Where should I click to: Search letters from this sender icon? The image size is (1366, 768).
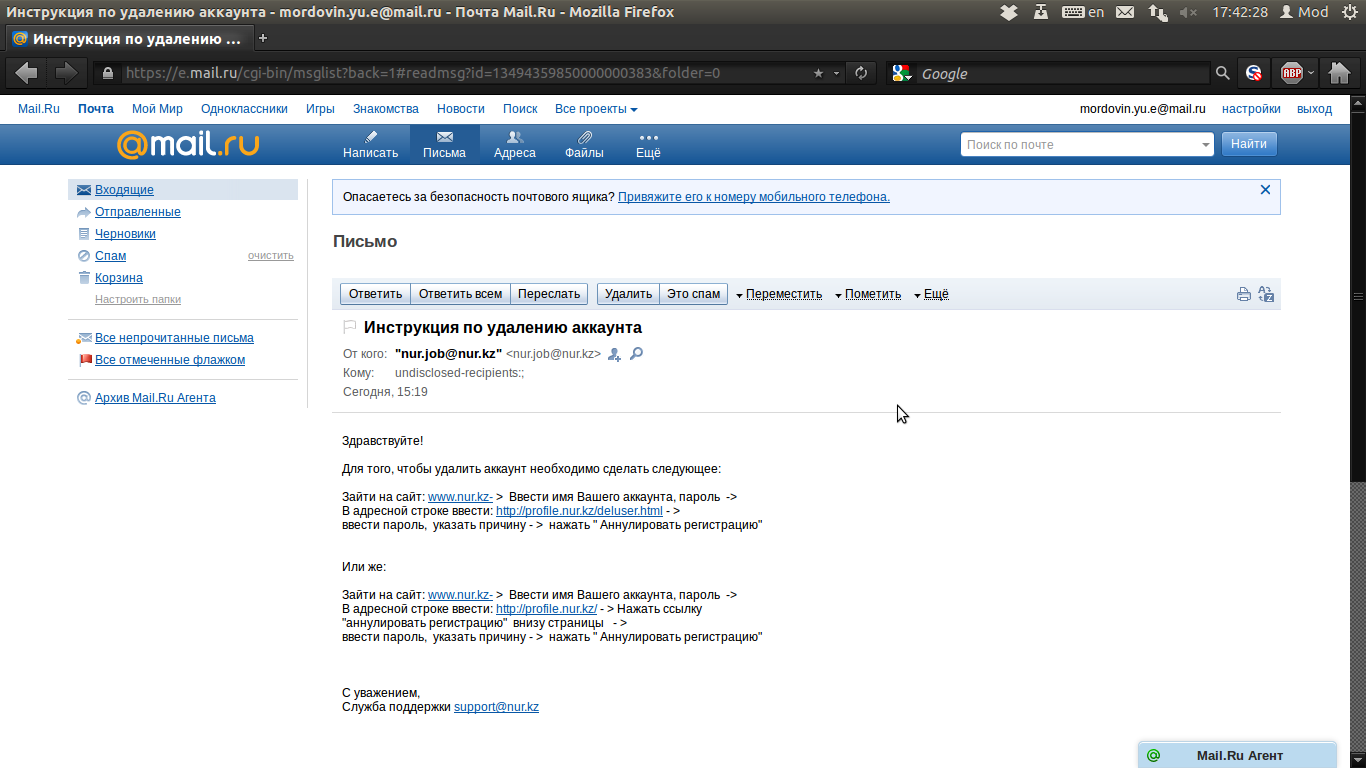(x=636, y=353)
